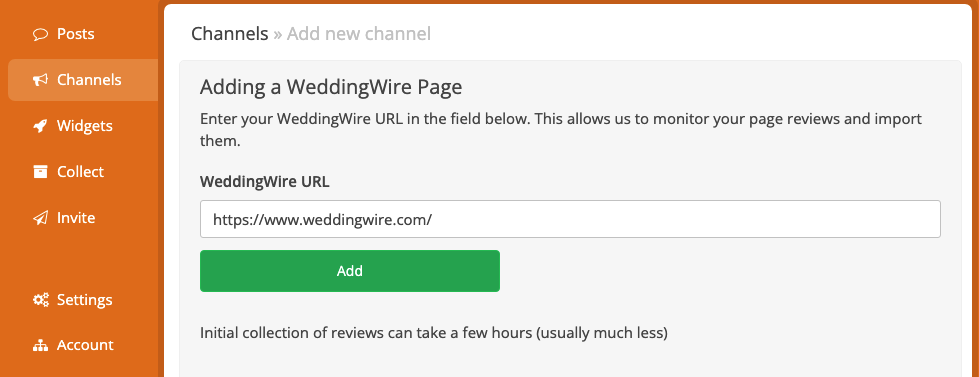The width and height of the screenshot is (979, 377).
Task: Go to the Invite section
Action: pyautogui.click(x=76, y=218)
